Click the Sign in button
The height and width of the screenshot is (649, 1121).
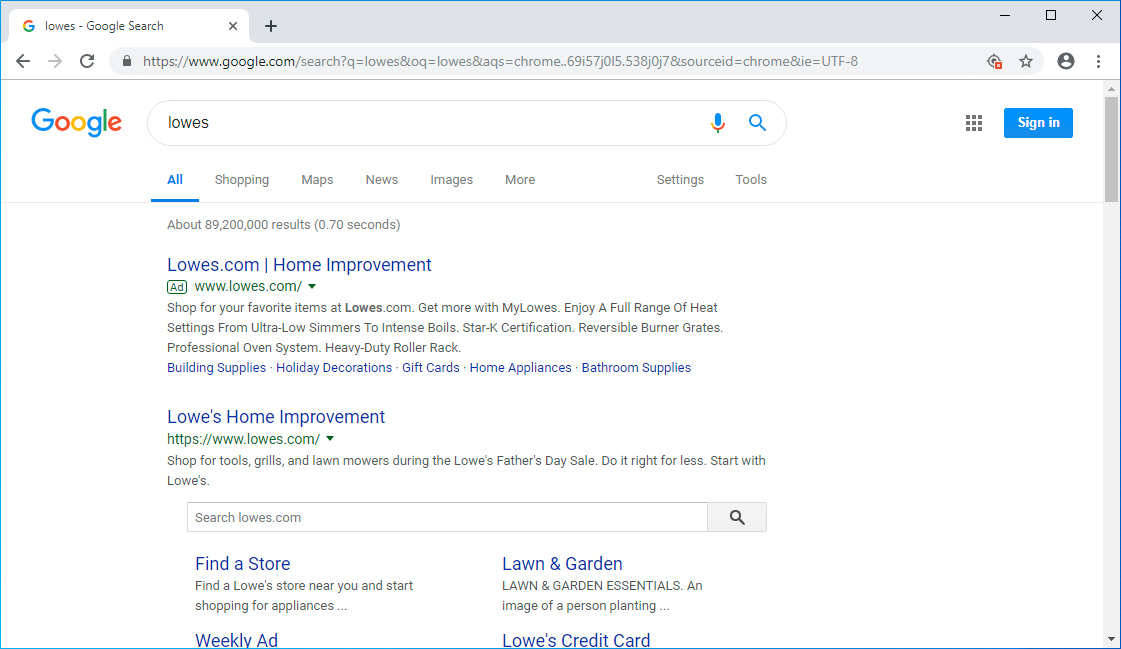[1038, 123]
